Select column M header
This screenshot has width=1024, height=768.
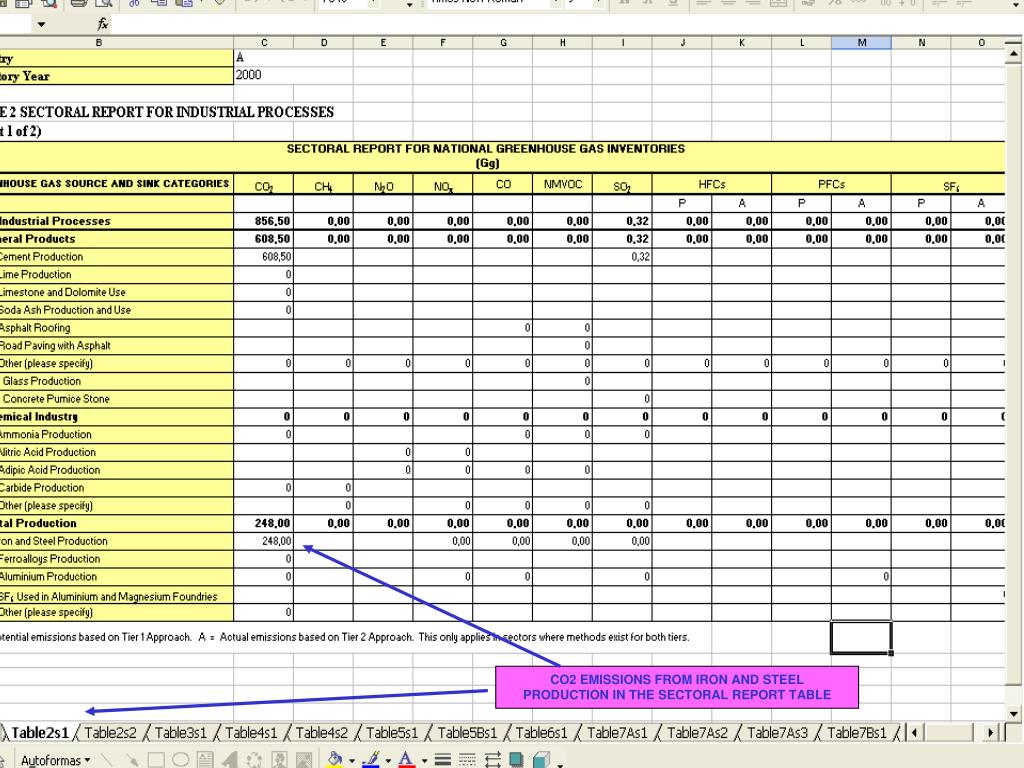[861, 42]
